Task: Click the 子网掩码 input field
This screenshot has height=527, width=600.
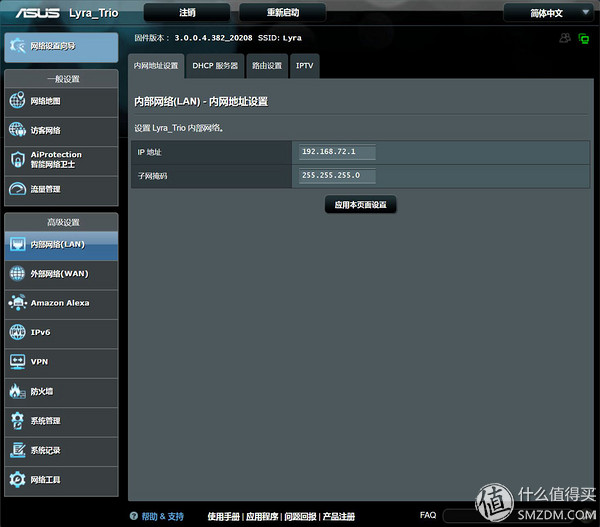Action: pos(337,176)
